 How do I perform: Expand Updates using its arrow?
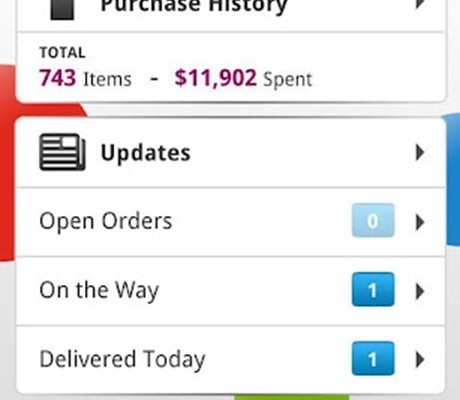pyautogui.click(x=420, y=153)
